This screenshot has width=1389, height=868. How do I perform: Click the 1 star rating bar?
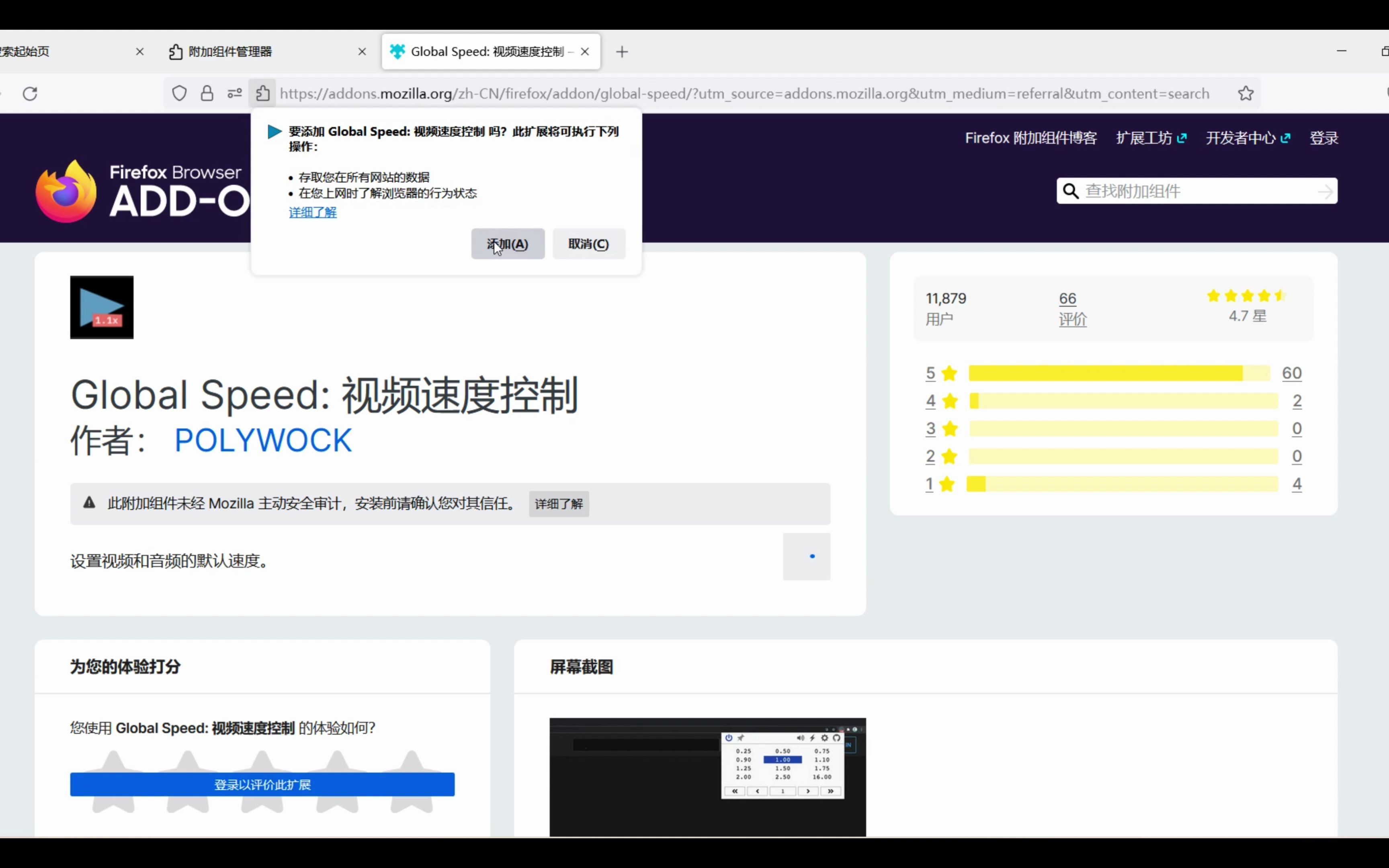tap(1122, 484)
